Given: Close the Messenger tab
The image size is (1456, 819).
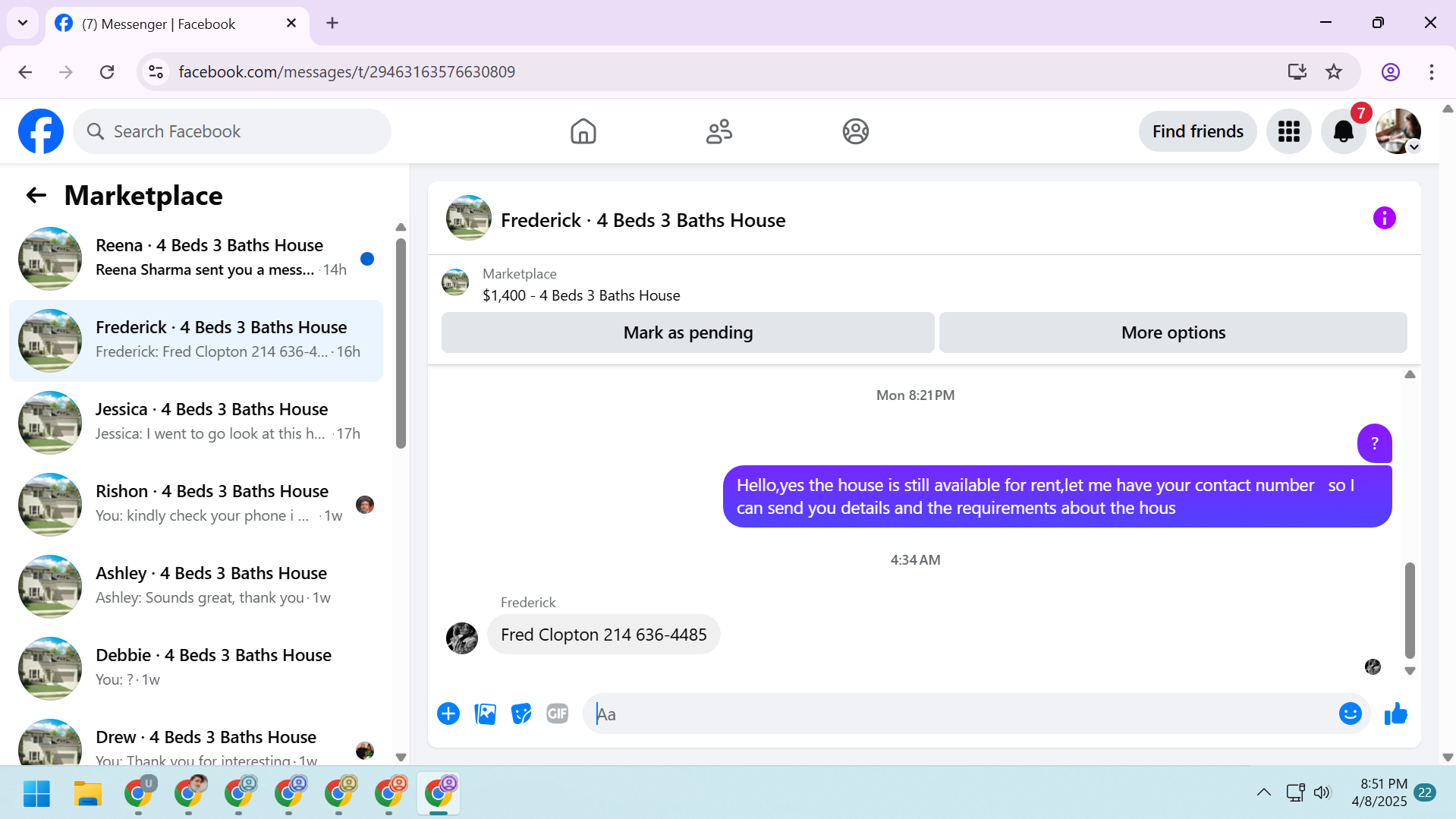Looking at the screenshot, I should point(291,24).
